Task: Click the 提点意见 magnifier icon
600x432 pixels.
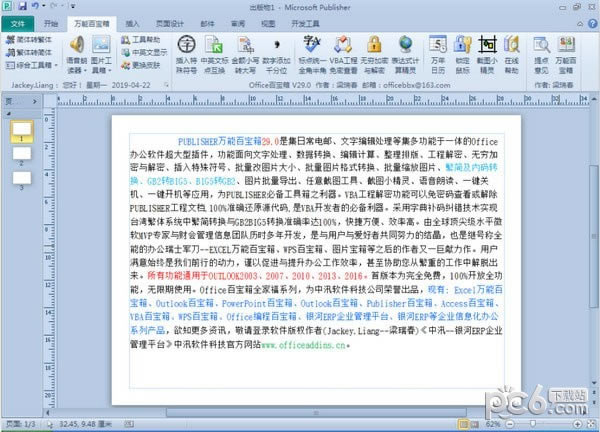Action: 541,45
